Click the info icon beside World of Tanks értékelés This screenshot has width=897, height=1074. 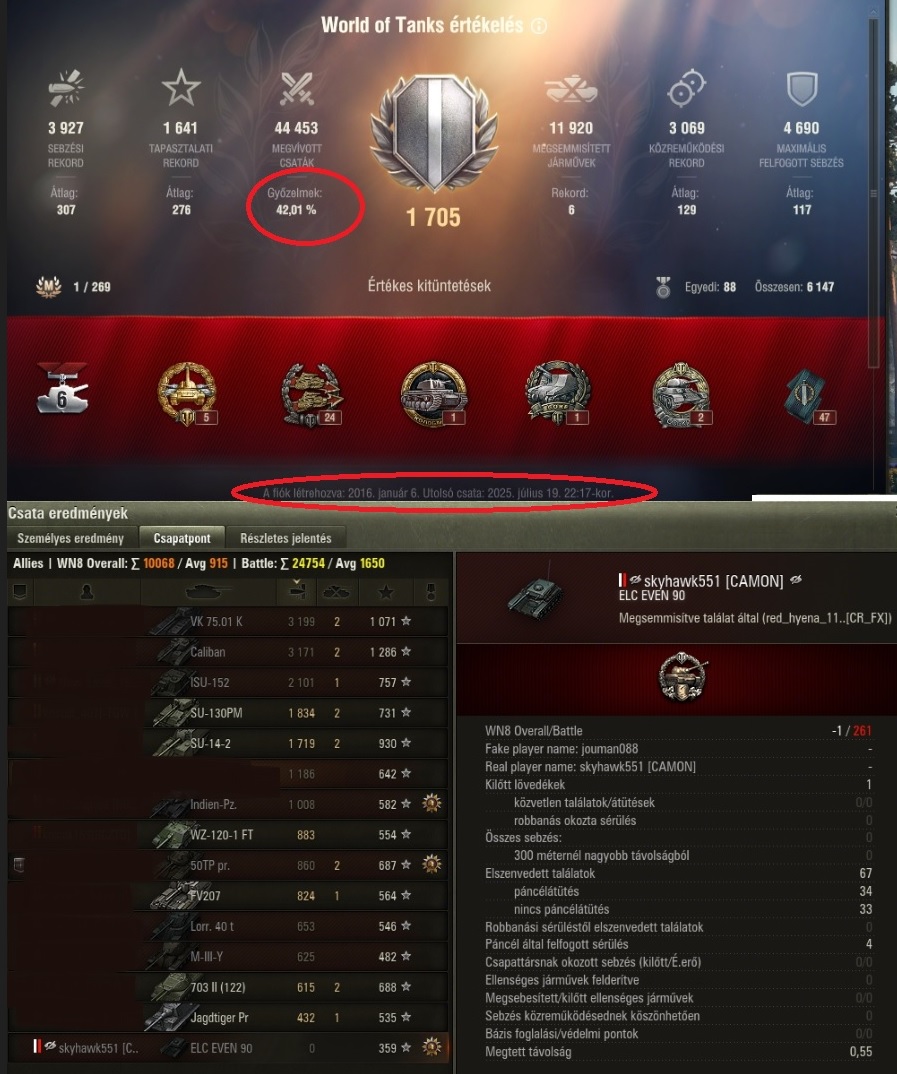[x=539, y=26]
